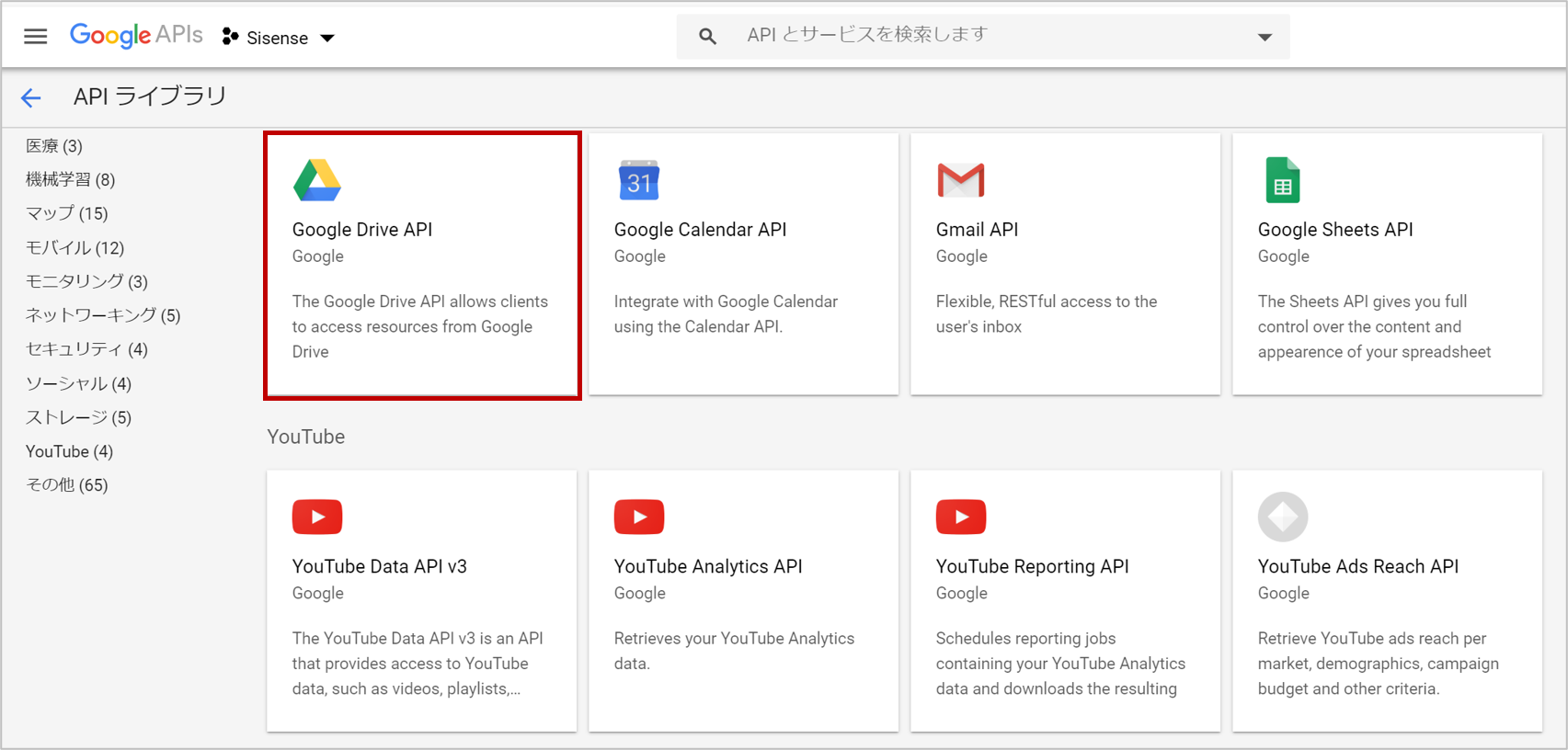Click the YouTube Reporting API description
This screenshot has width=1568, height=750.
point(1061,664)
